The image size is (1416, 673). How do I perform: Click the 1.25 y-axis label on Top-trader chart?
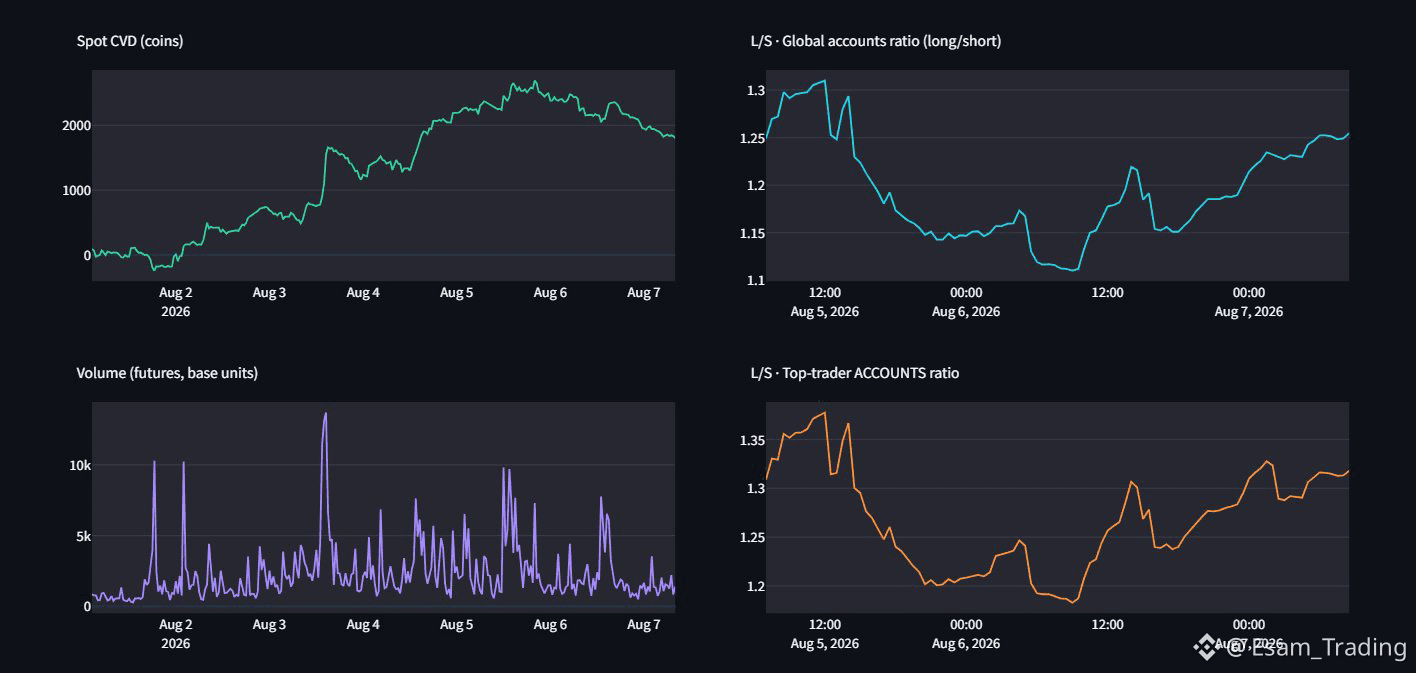[752, 538]
